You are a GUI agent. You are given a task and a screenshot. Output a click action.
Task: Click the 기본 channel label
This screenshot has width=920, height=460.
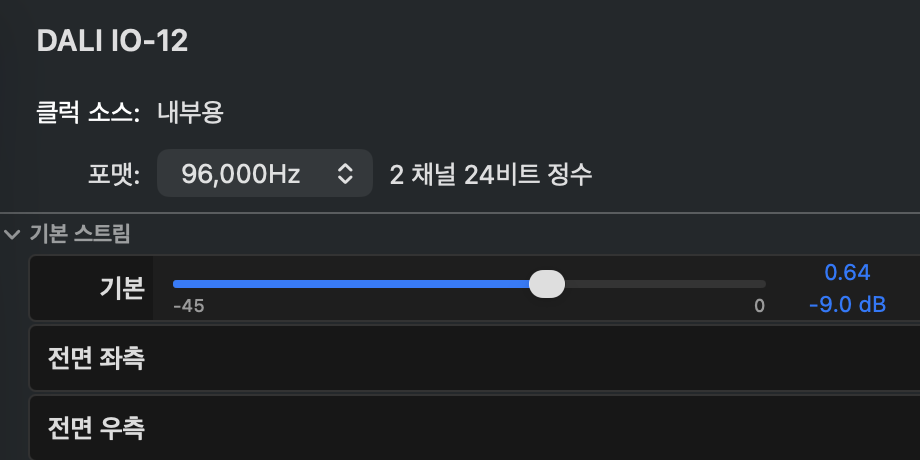[122, 288]
